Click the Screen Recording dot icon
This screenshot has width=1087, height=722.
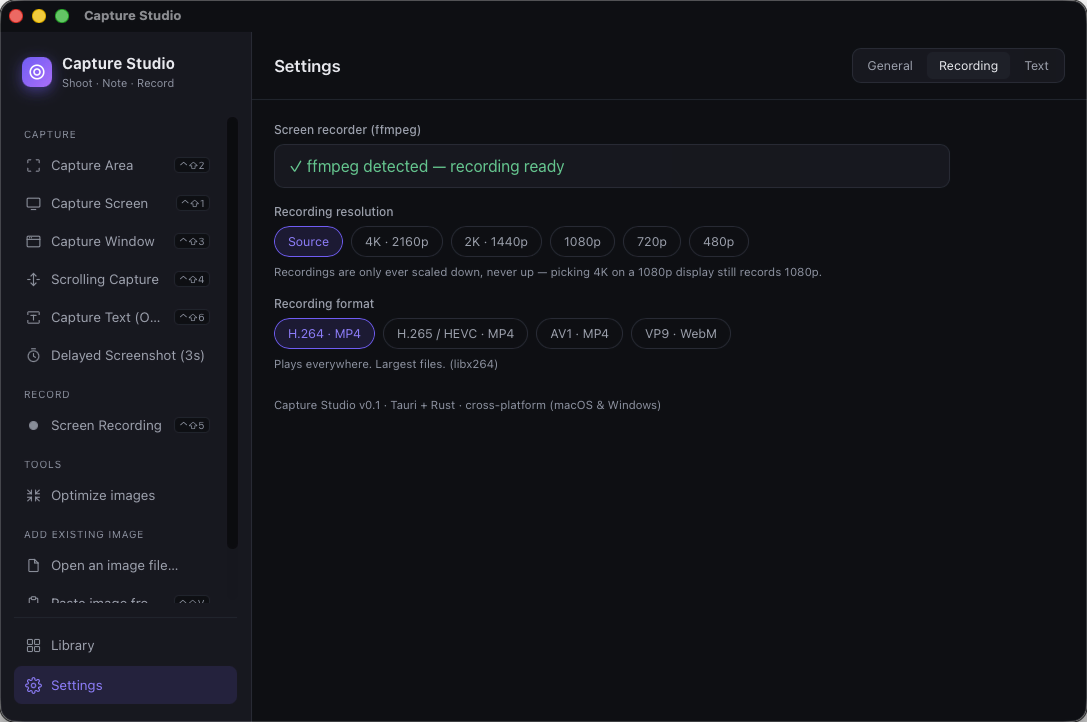point(33,426)
